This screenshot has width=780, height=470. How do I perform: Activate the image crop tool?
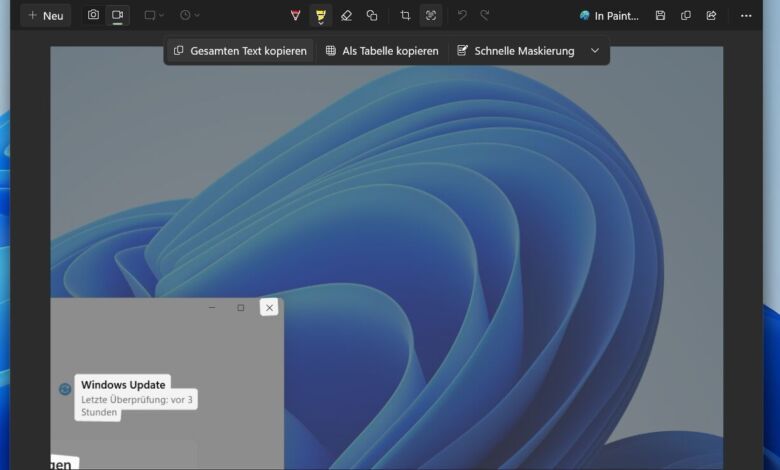(x=405, y=16)
